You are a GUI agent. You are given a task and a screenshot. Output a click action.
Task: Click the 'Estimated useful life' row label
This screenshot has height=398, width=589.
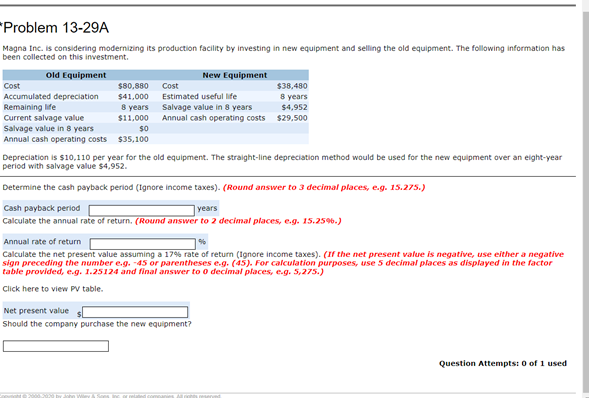click(x=199, y=96)
